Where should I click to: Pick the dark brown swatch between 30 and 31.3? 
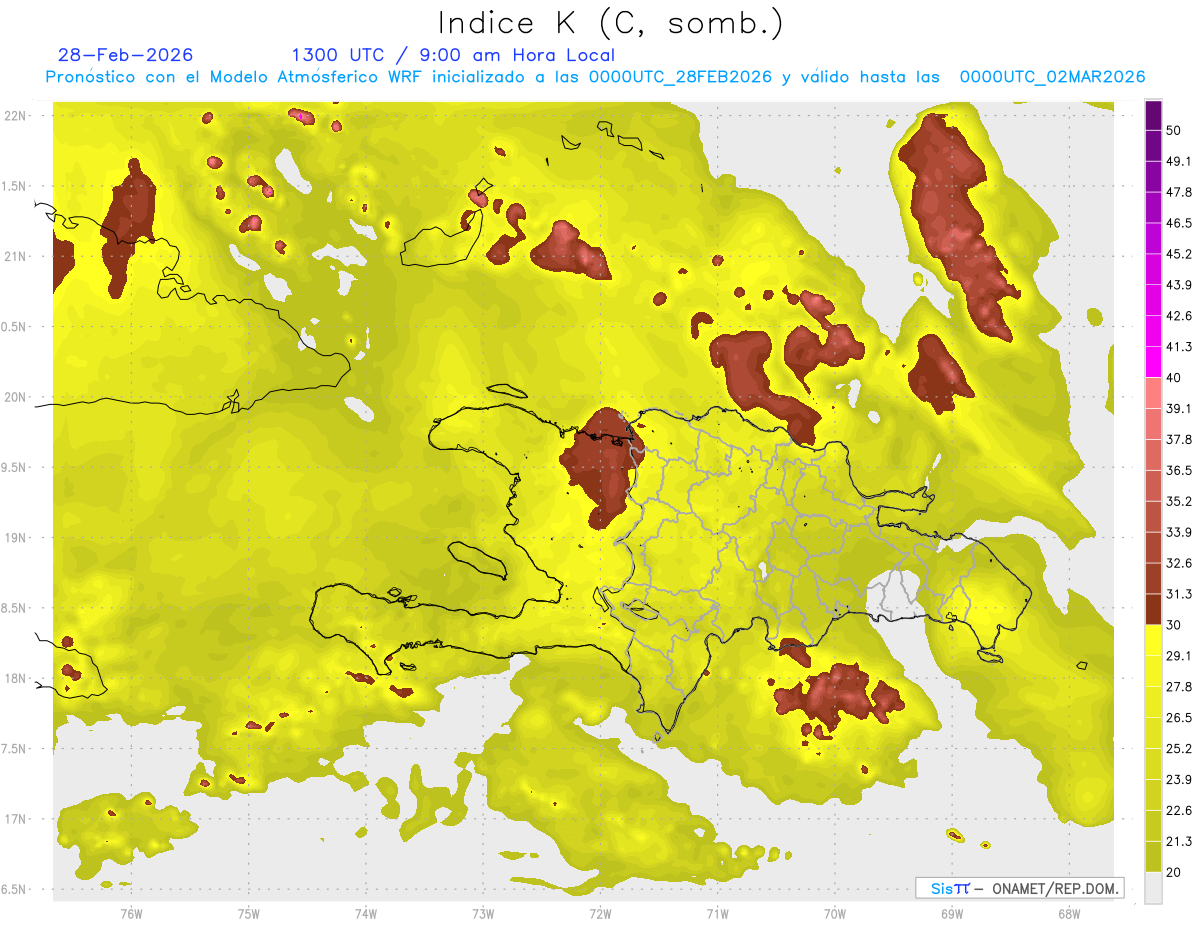1153,609
